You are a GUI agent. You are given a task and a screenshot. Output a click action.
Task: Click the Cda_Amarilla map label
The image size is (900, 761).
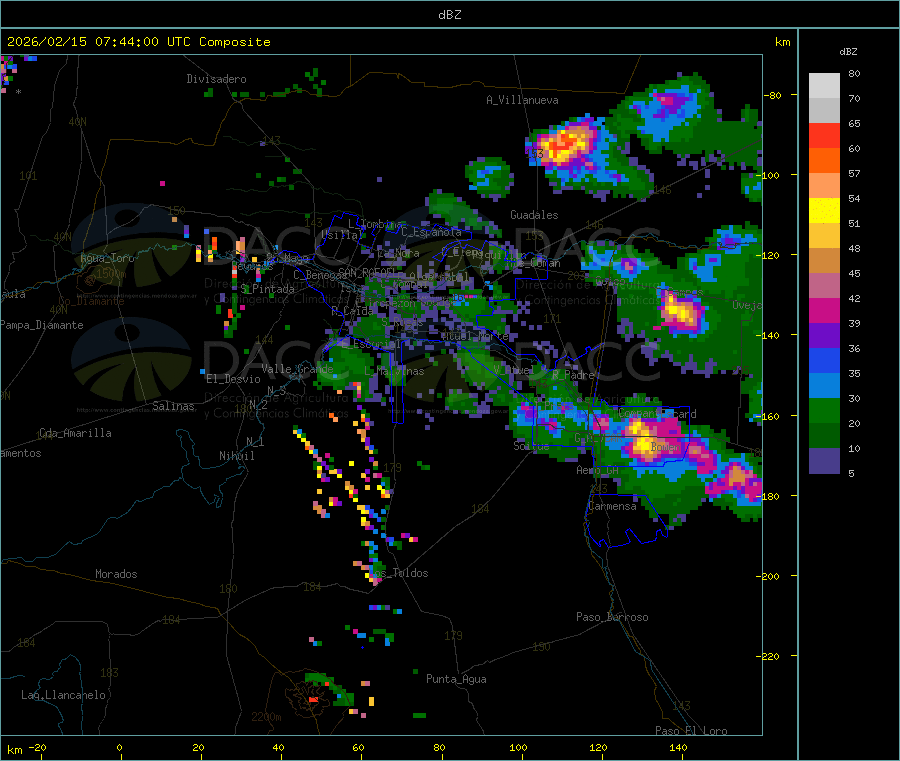[x=75, y=433]
